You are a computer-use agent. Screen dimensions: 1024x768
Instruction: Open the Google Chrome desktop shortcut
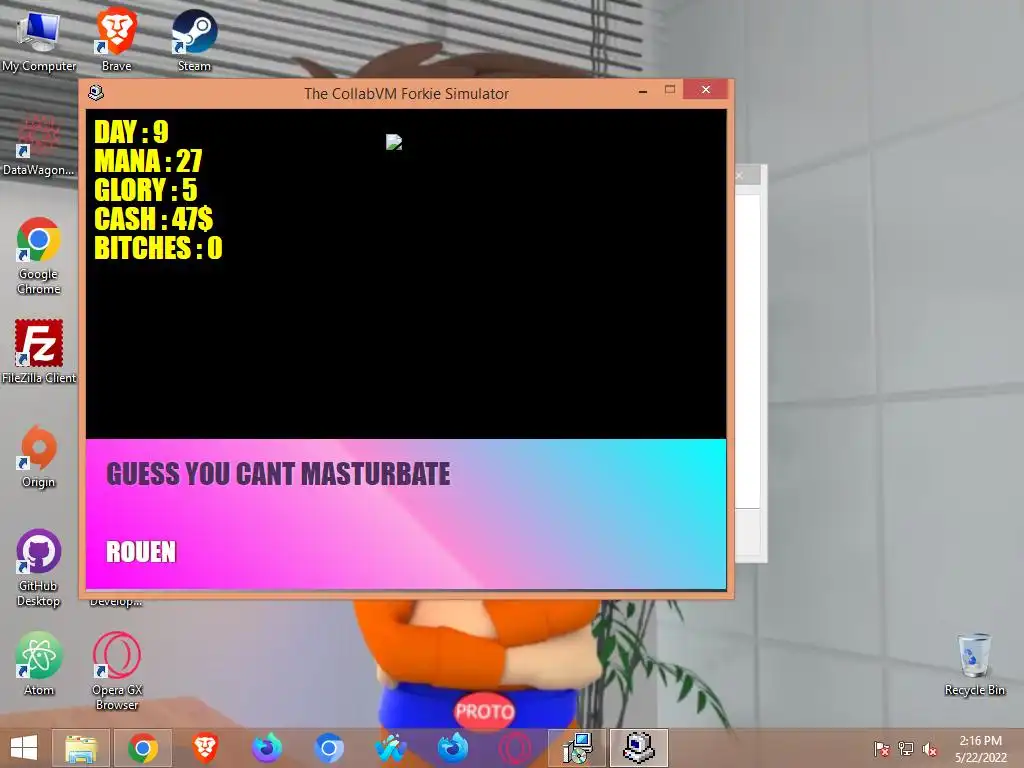click(x=39, y=256)
